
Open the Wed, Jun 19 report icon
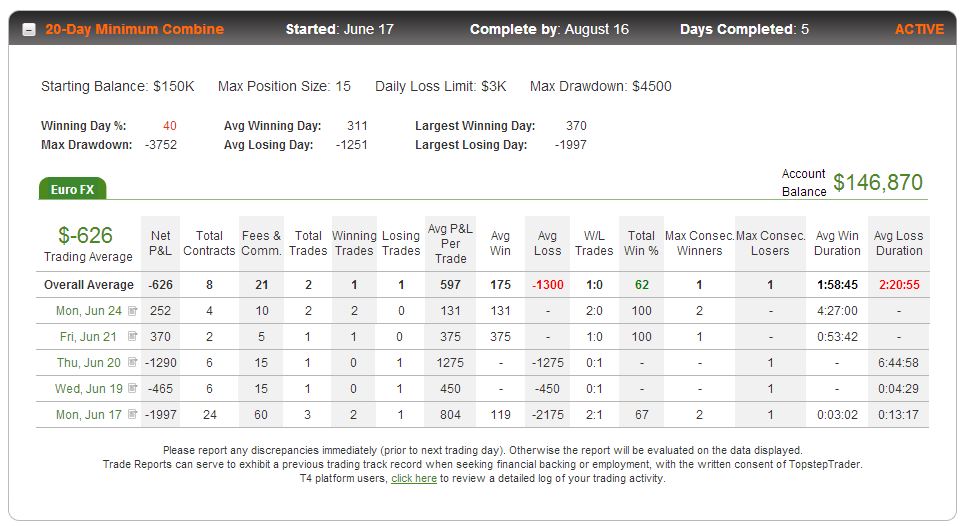pos(132,388)
